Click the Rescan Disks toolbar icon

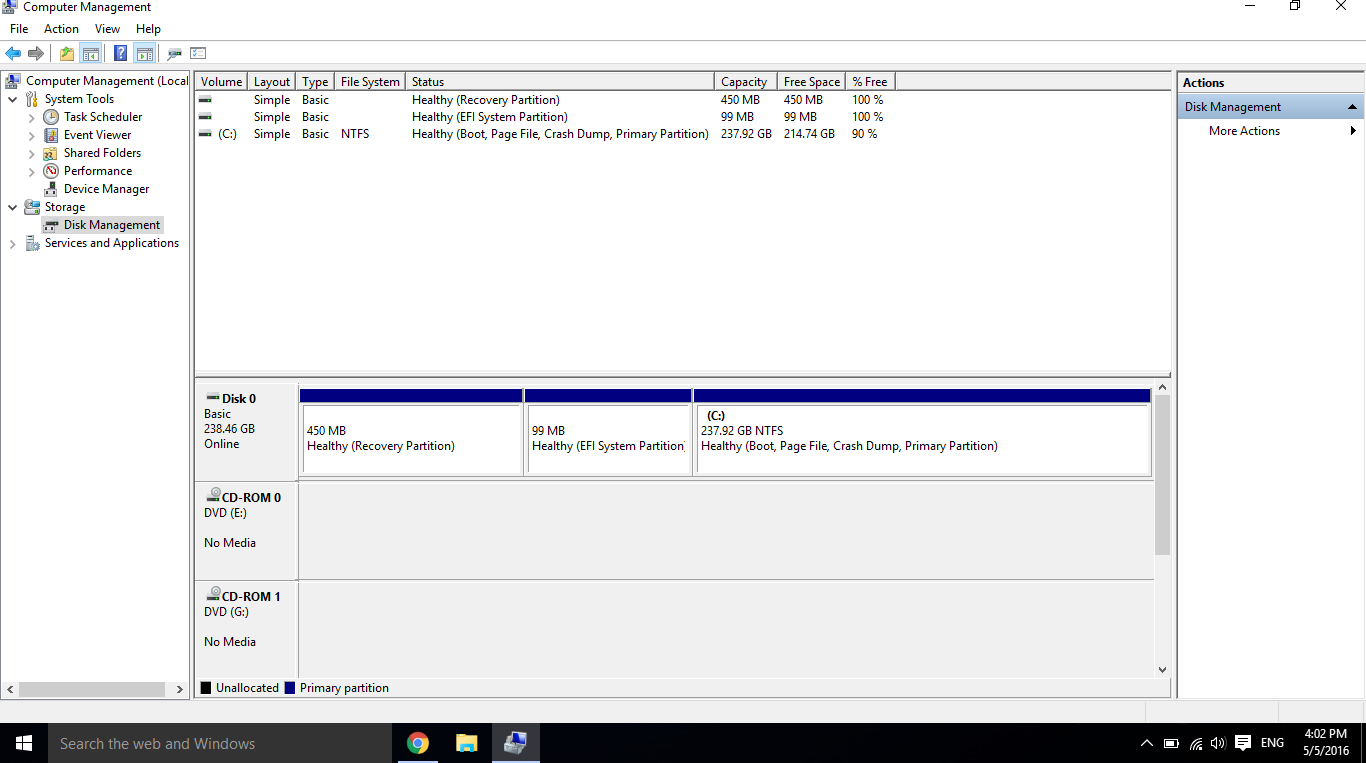[x=175, y=54]
